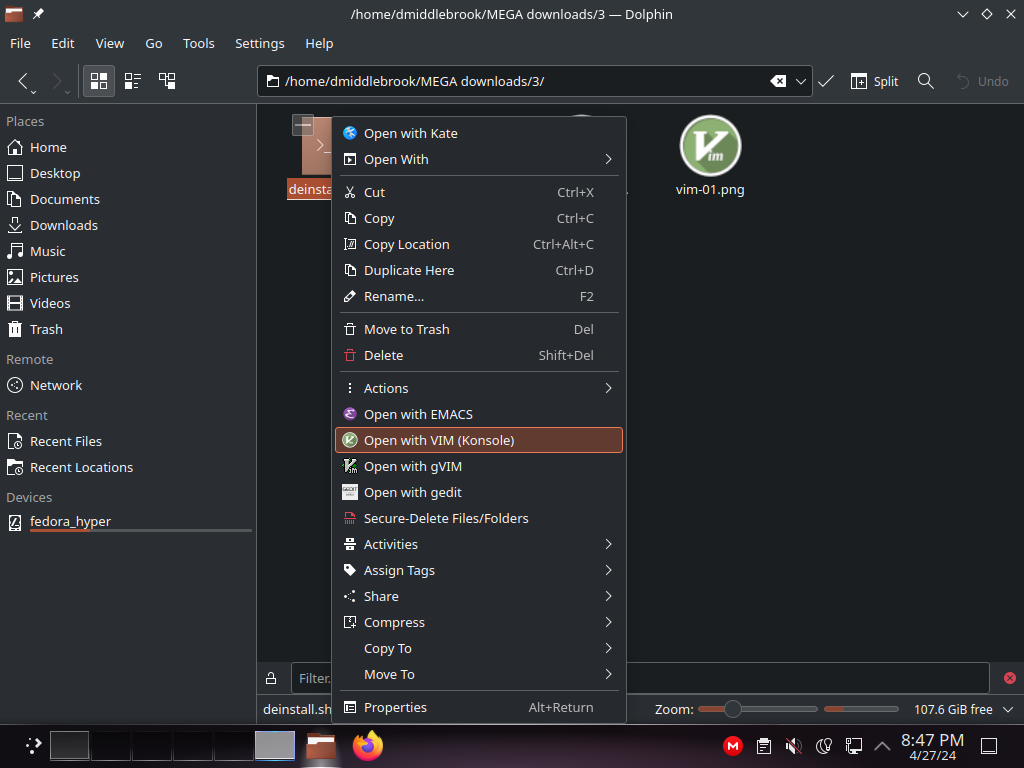Open the Settings menu
Viewport: 1024px width, 768px height.
click(259, 43)
